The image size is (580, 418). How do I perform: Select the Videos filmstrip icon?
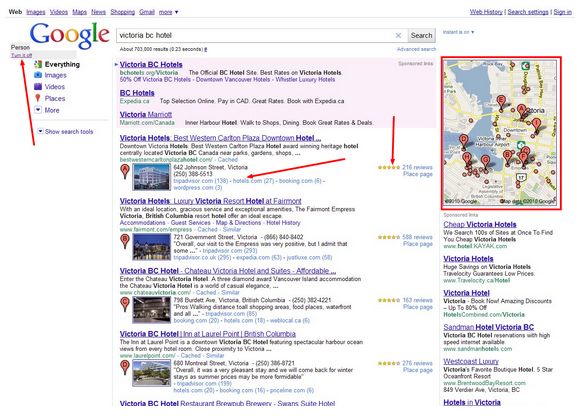click(38, 87)
